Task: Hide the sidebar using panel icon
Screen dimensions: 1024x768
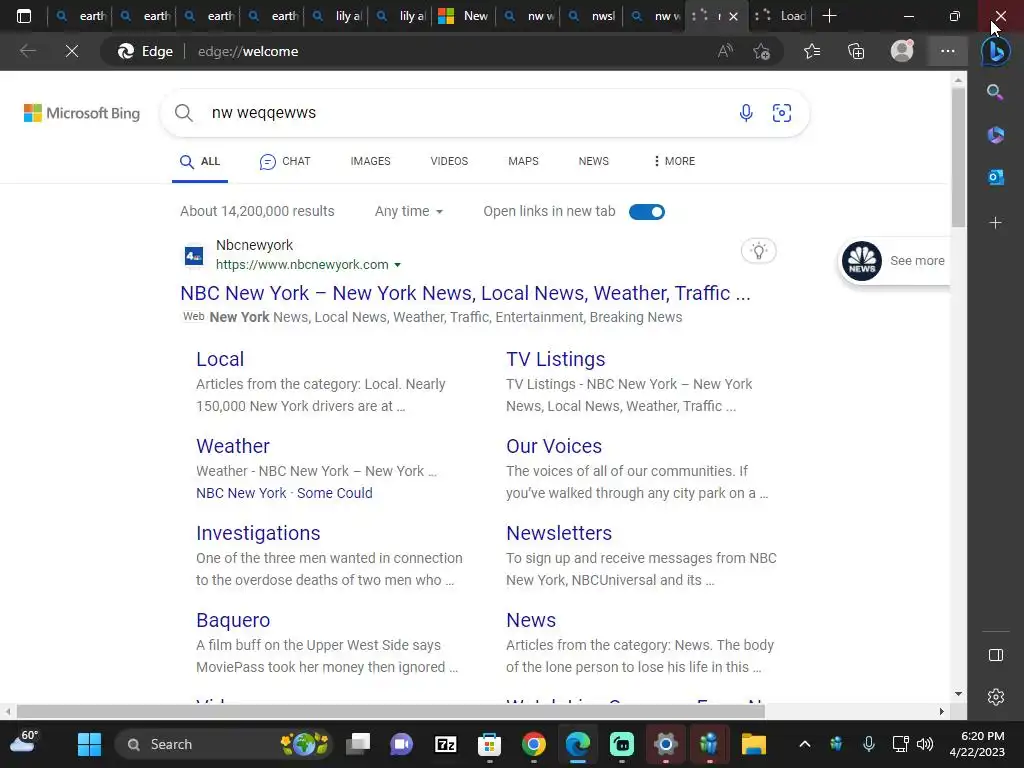Action: pos(995,655)
